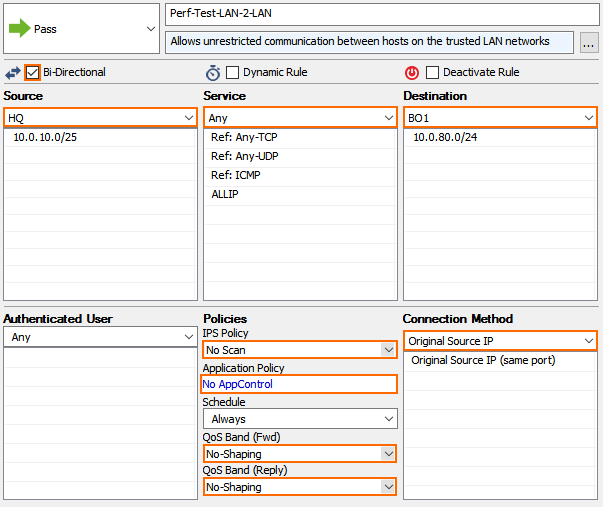Open the Connection Method dropdown

(x=588, y=341)
